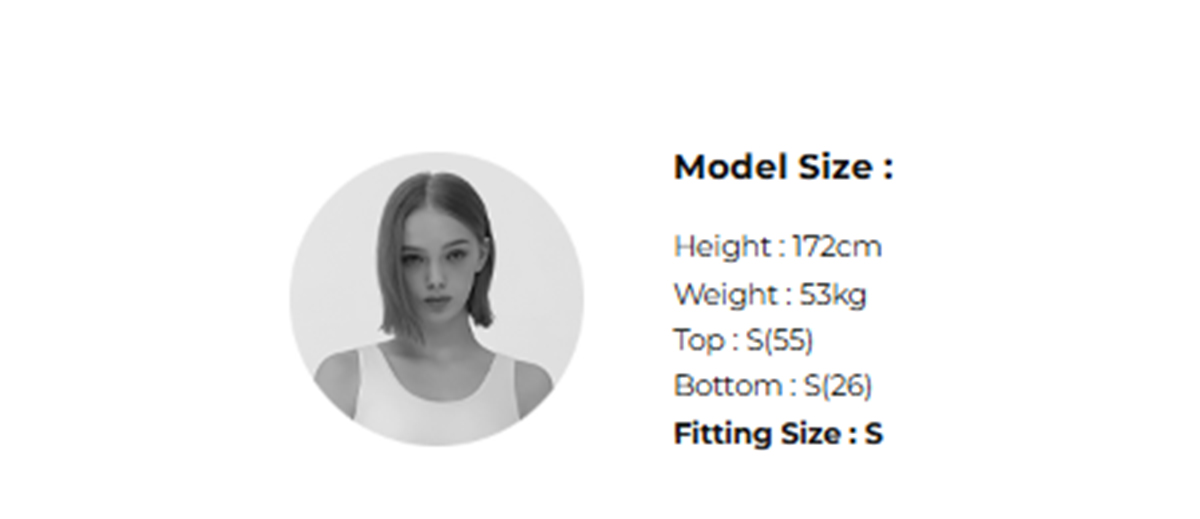1200x519 pixels.
Task: Click the word "Size" in Fitting Size line
Action: [x=811, y=434]
